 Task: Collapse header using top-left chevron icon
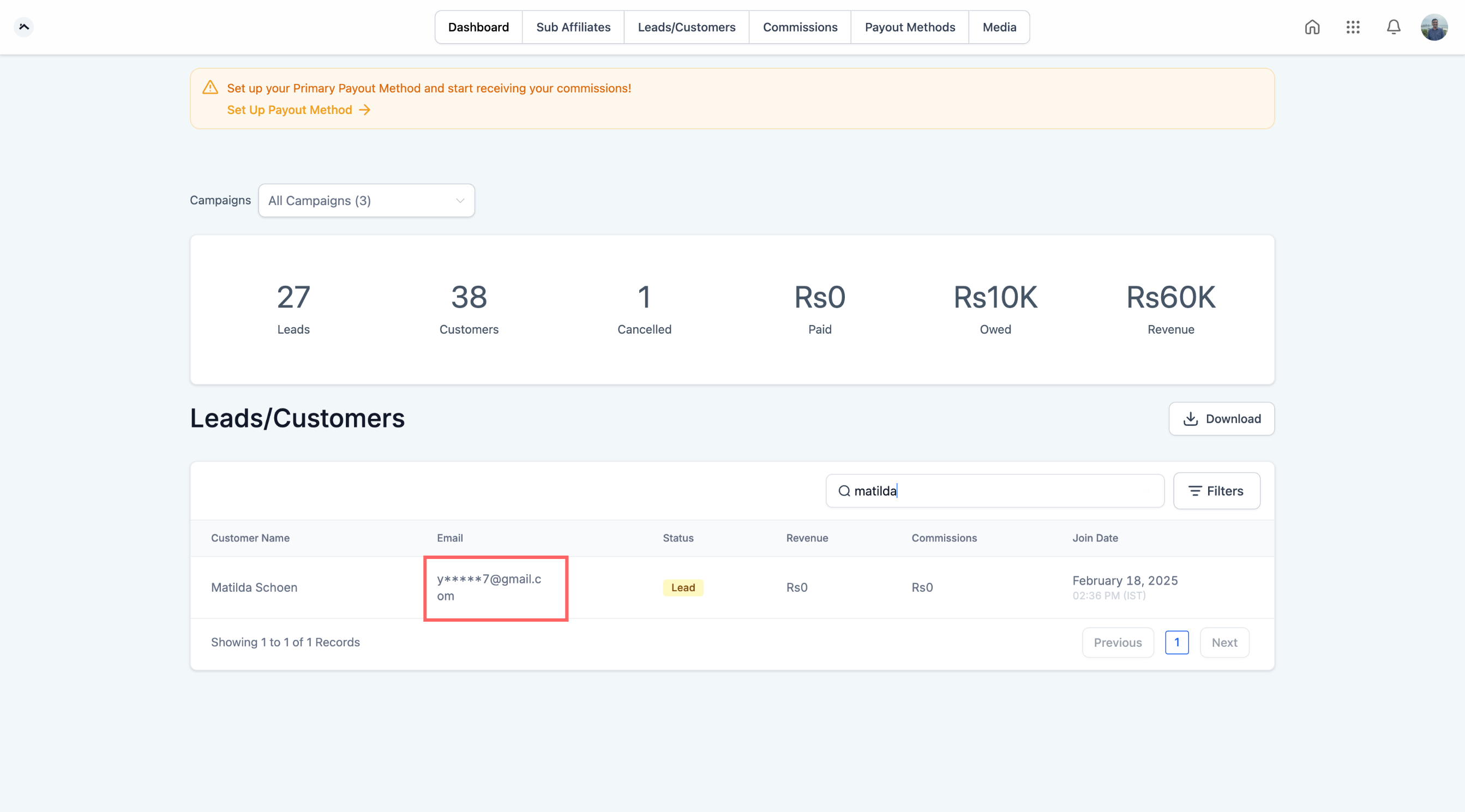pyautogui.click(x=24, y=27)
